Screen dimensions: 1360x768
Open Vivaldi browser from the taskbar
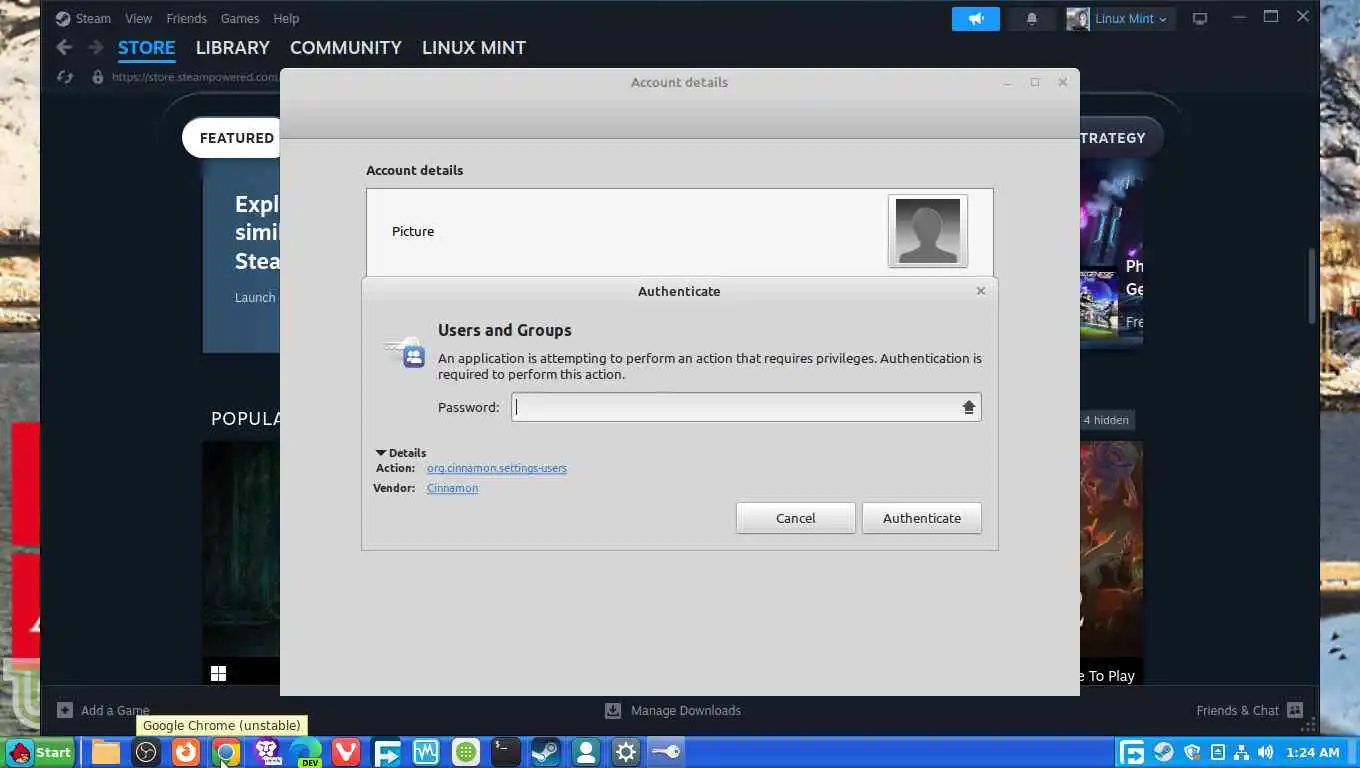(x=346, y=752)
